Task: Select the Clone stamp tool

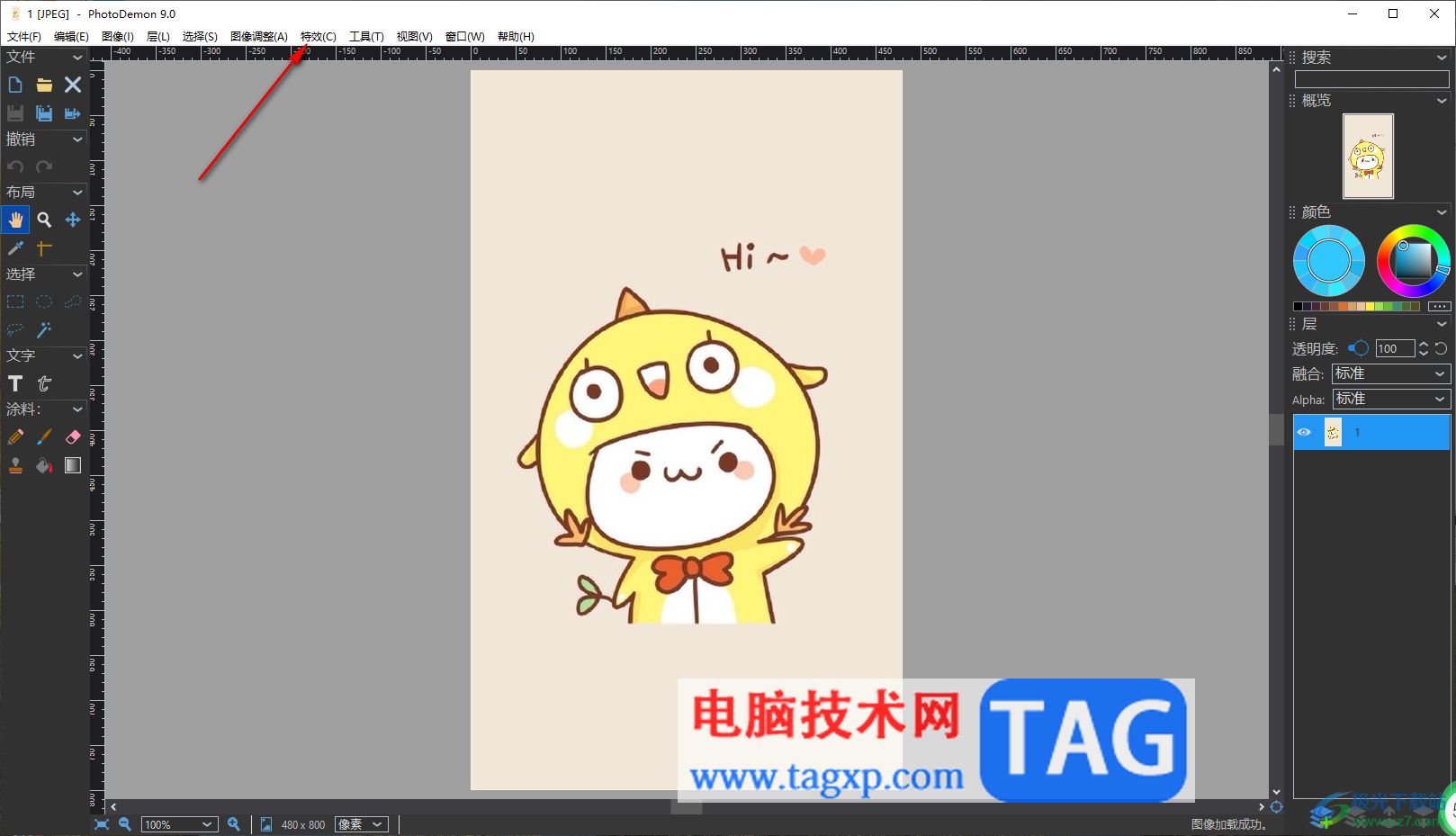Action: [x=15, y=465]
